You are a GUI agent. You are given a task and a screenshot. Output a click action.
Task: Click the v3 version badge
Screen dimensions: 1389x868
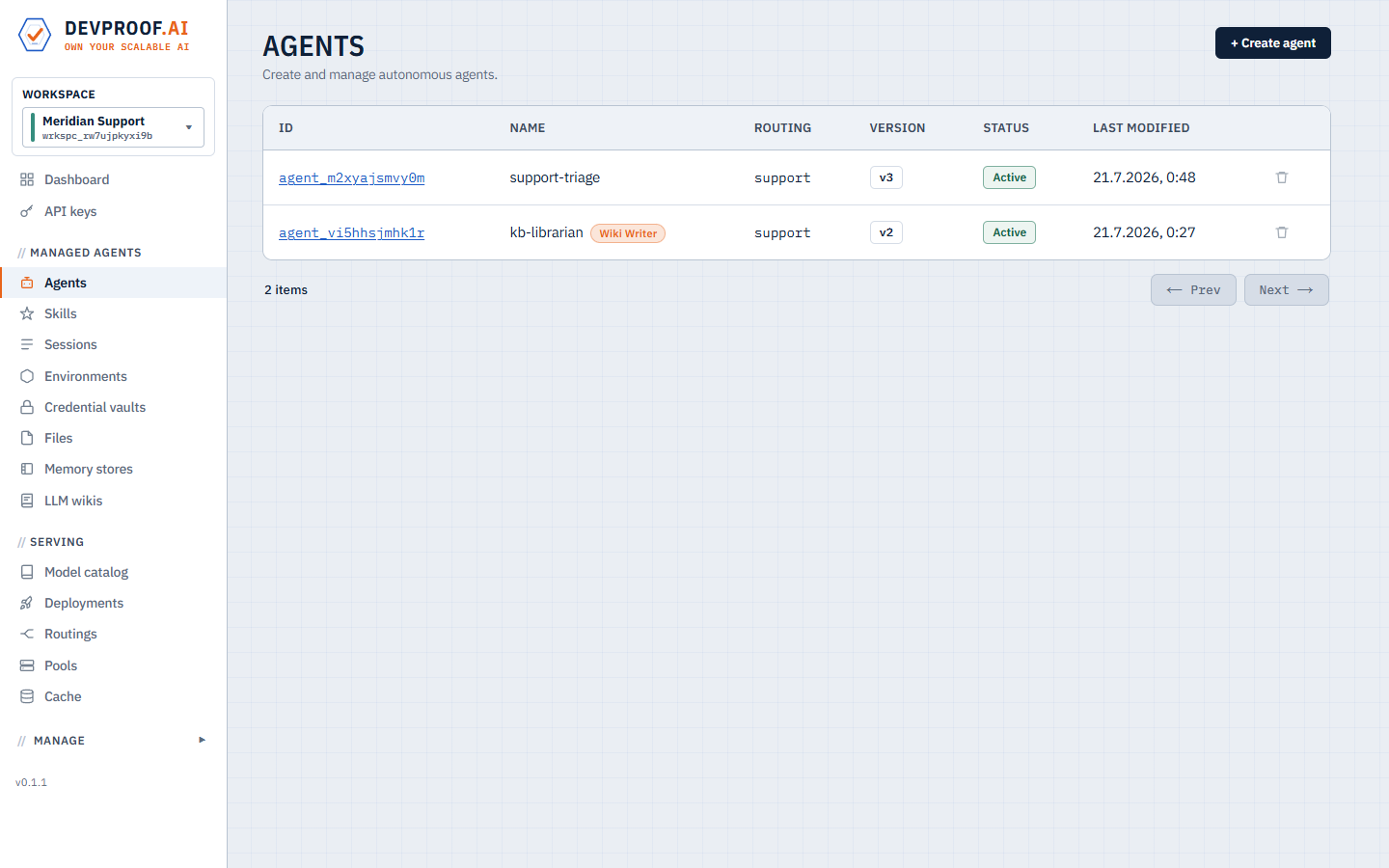886,177
